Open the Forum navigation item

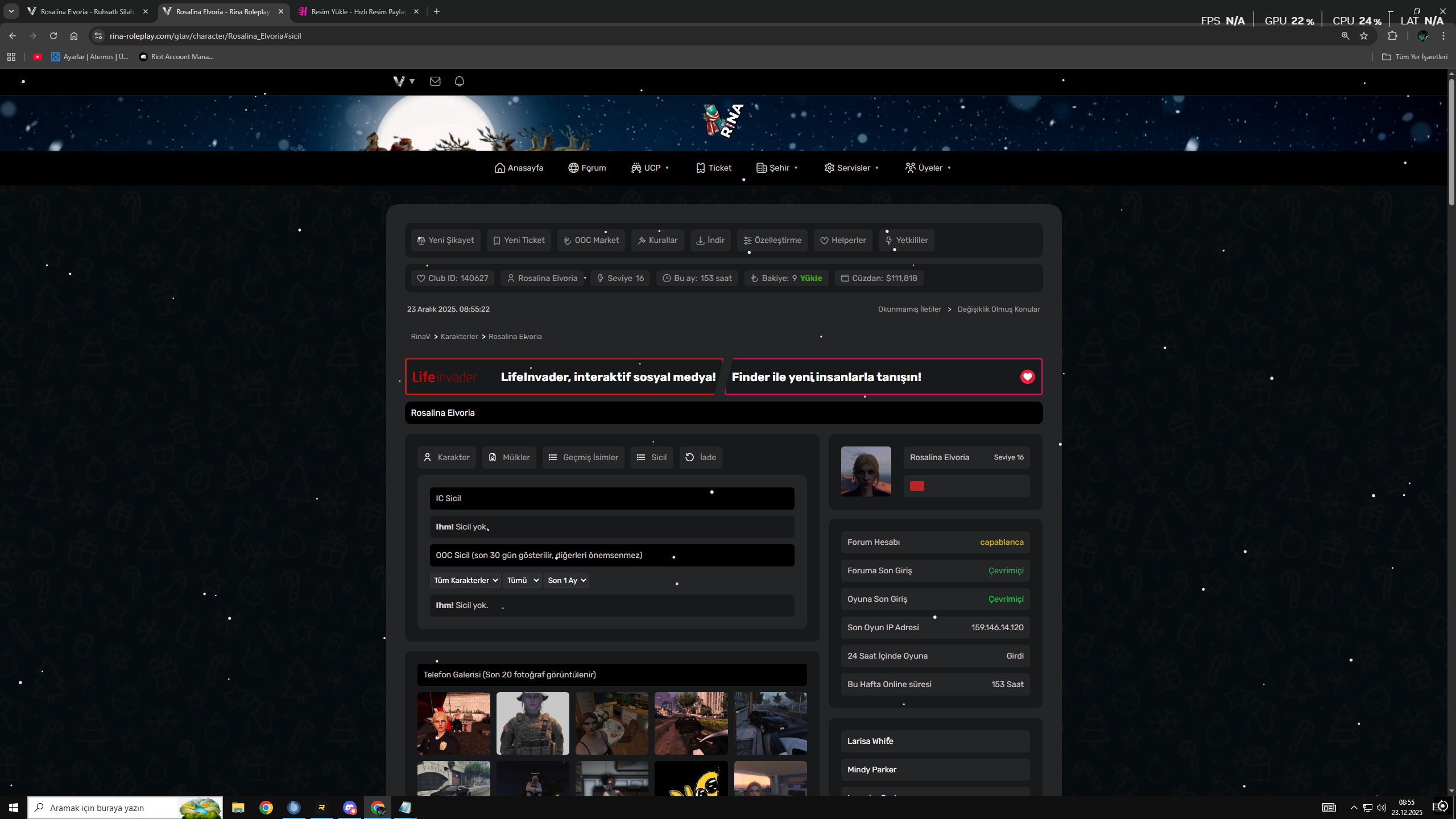click(x=587, y=168)
